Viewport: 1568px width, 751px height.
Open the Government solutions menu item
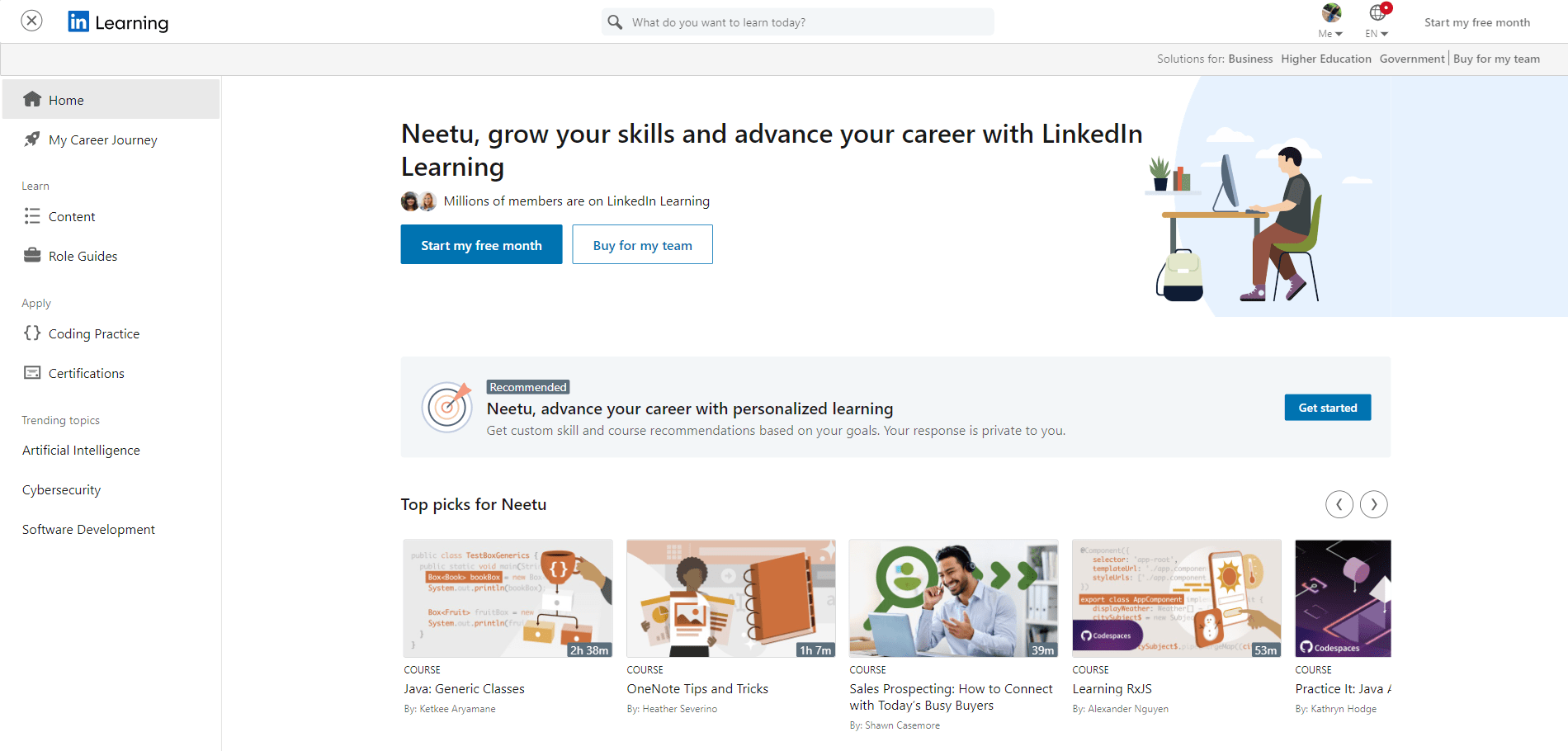(1411, 59)
